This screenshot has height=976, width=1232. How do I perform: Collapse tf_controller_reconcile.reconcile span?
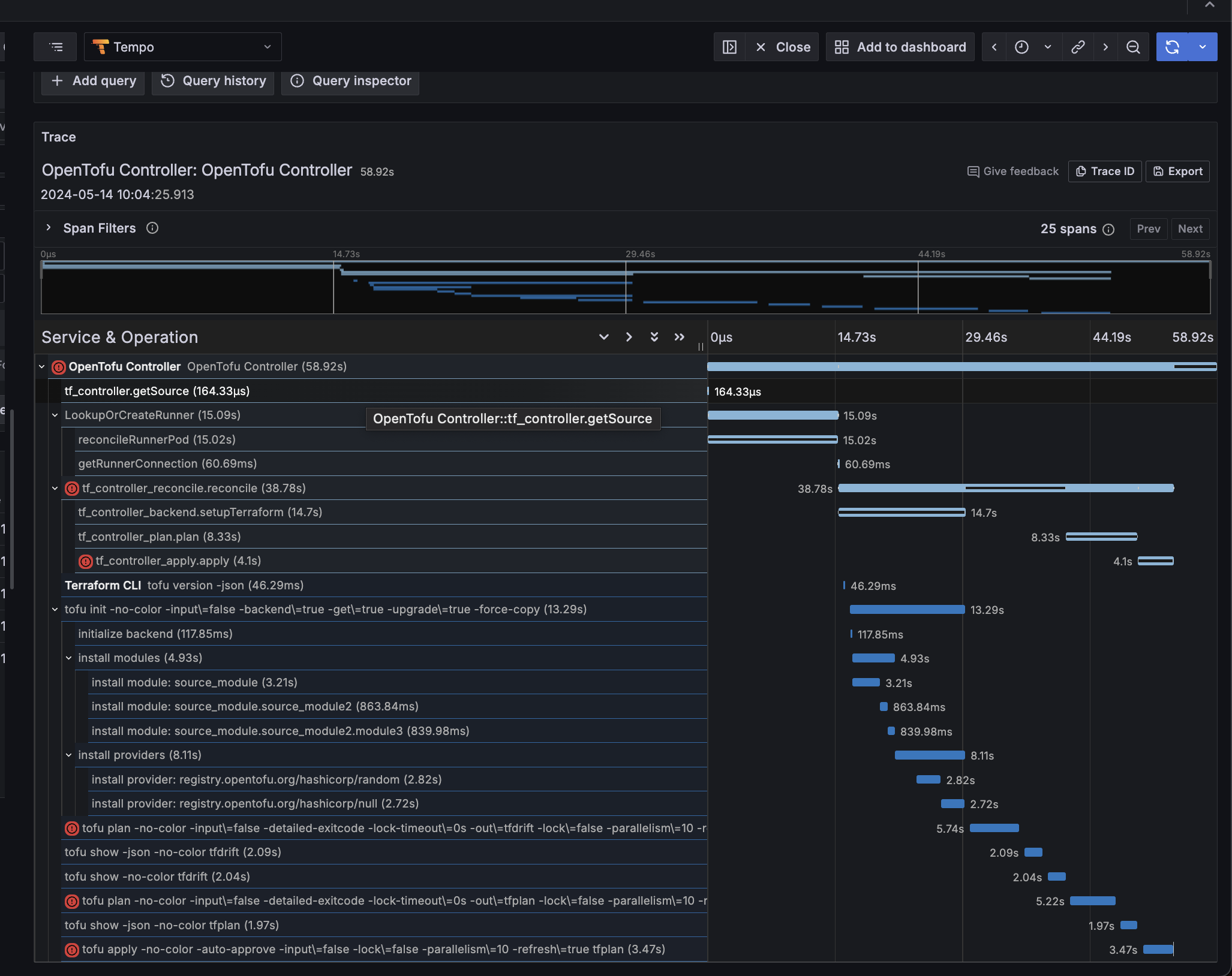point(55,488)
